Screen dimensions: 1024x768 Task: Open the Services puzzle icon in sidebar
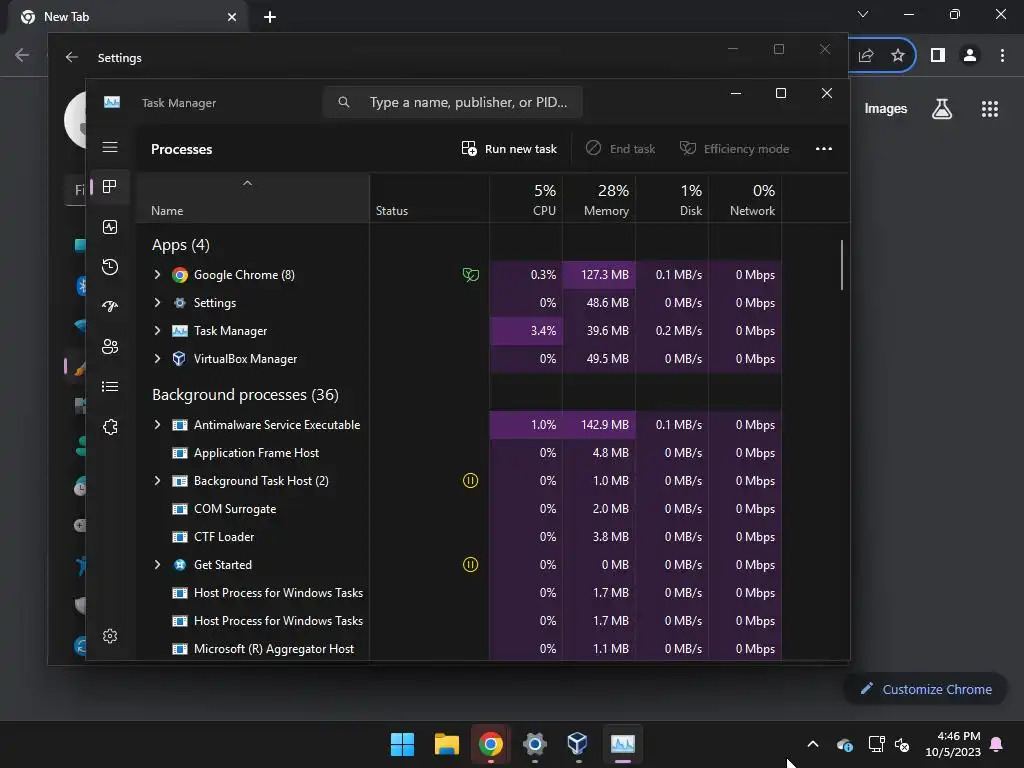[110, 427]
